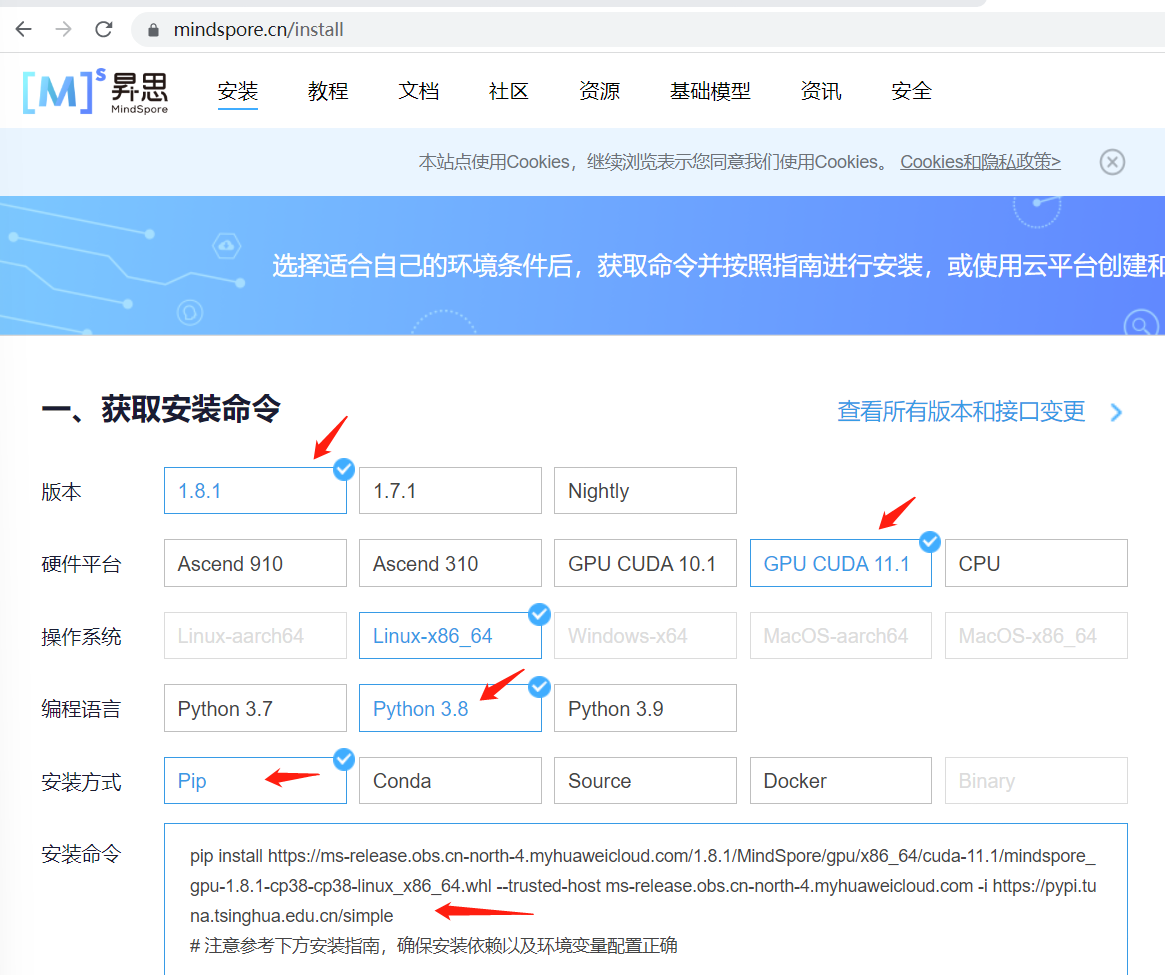Click the 编程语言 row label
Image resolution: width=1165 pixels, height=975 pixels.
pos(81,709)
